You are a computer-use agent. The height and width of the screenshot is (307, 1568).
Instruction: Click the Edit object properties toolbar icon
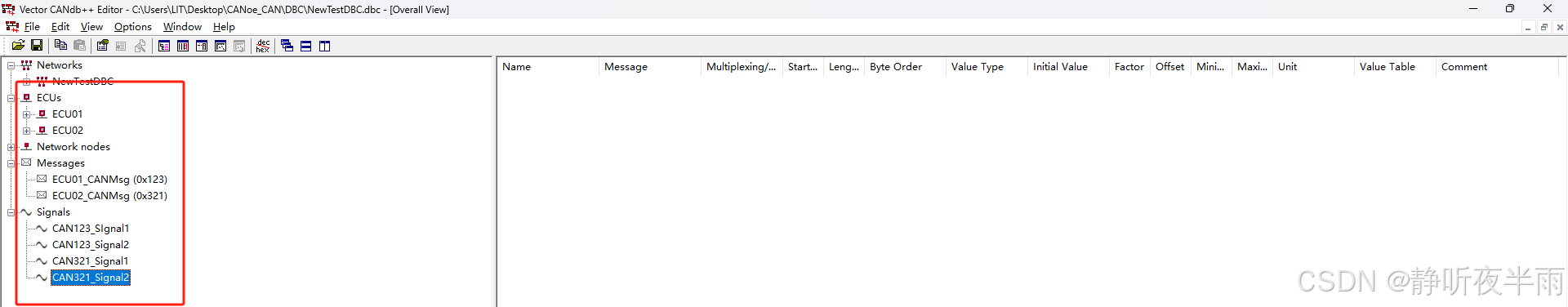pos(102,46)
